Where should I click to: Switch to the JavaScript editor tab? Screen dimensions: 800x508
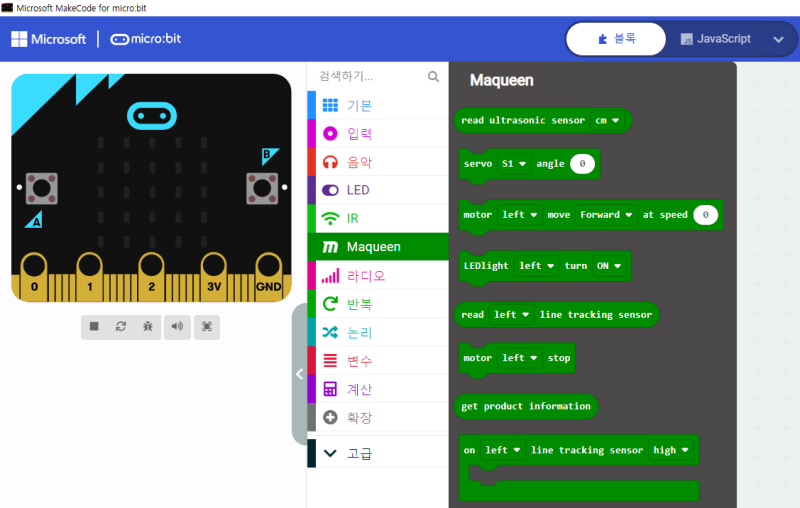[x=715, y=39]
